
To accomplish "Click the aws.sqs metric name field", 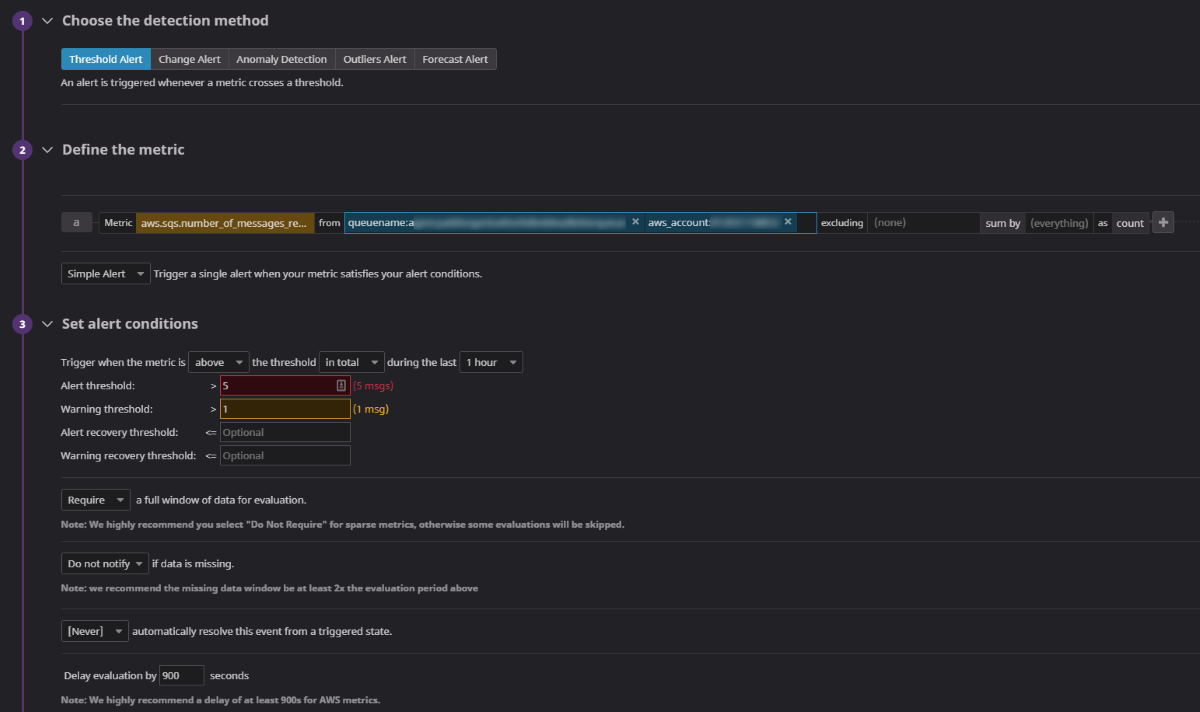I will pos(224,223).
